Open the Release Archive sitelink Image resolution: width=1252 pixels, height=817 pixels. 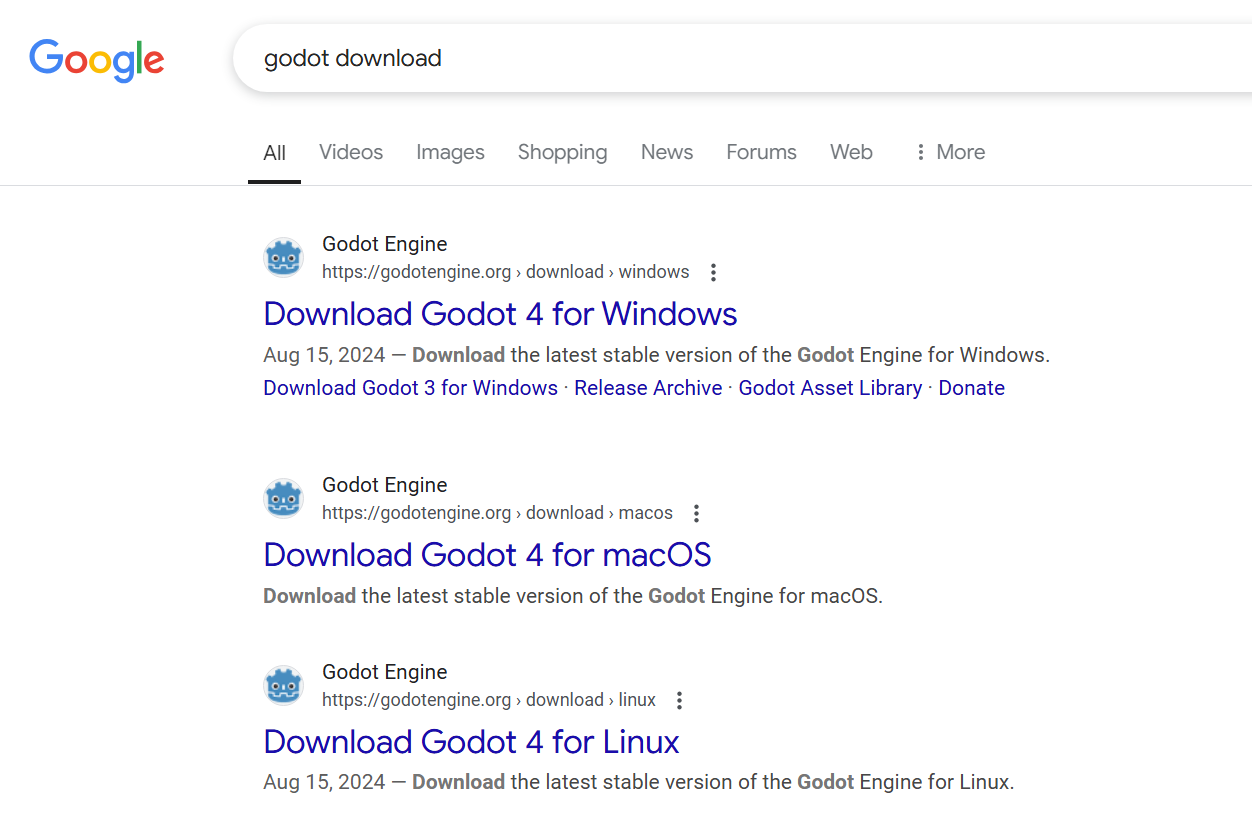[x=648, y=388]
